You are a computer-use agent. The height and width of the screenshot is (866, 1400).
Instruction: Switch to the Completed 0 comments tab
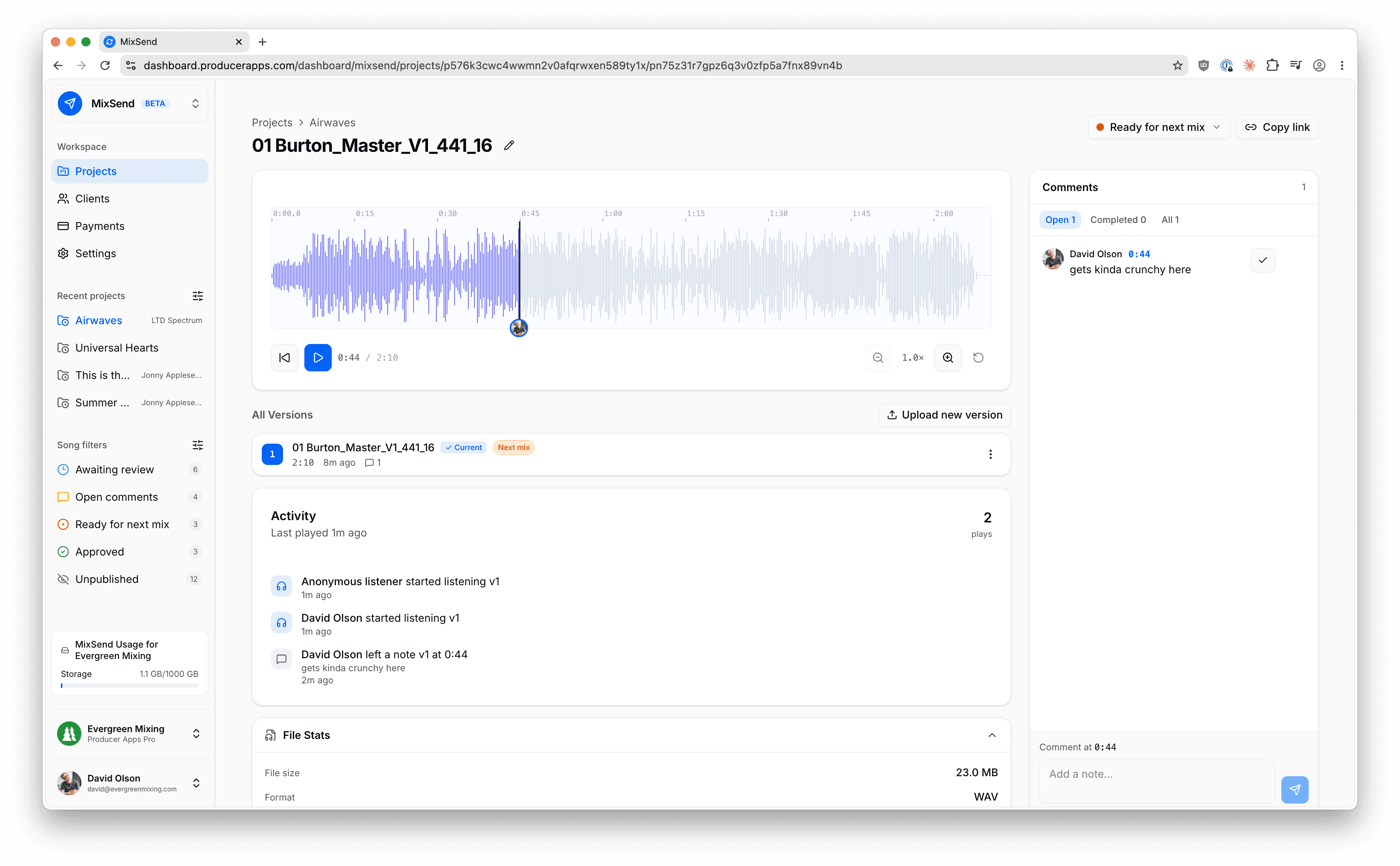(1118, 220)
